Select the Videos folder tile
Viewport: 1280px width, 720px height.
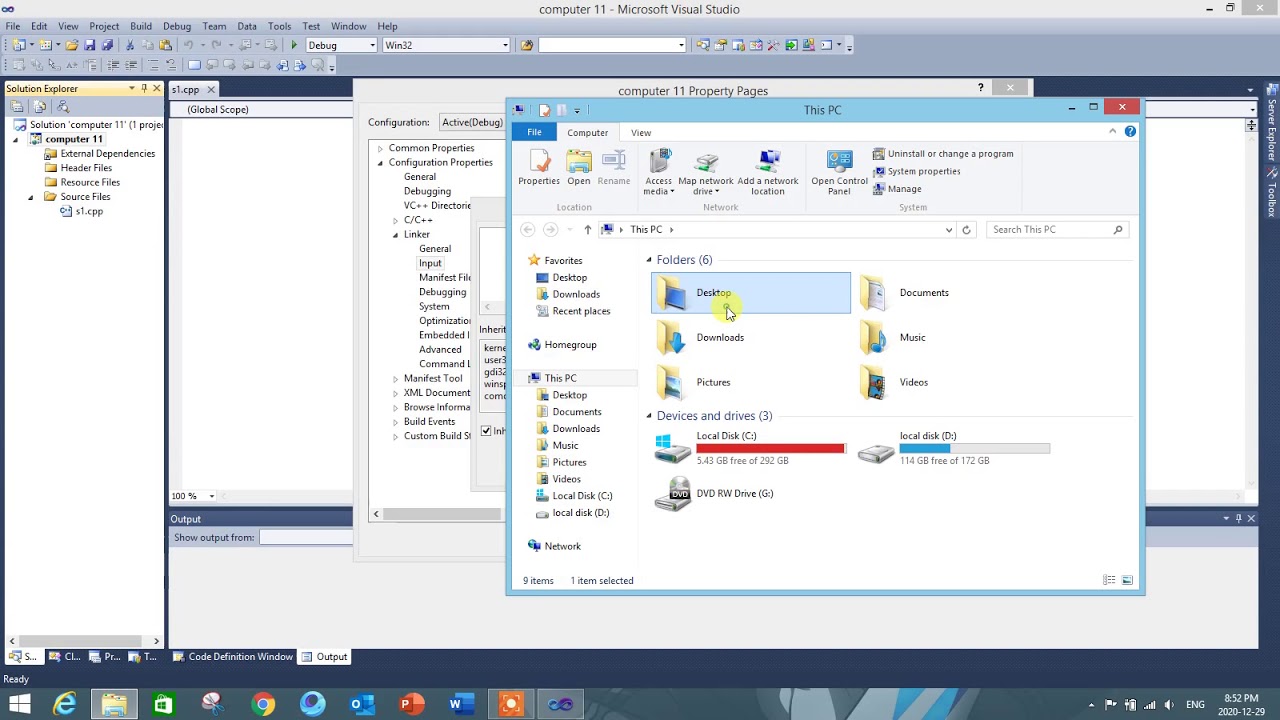954,382
